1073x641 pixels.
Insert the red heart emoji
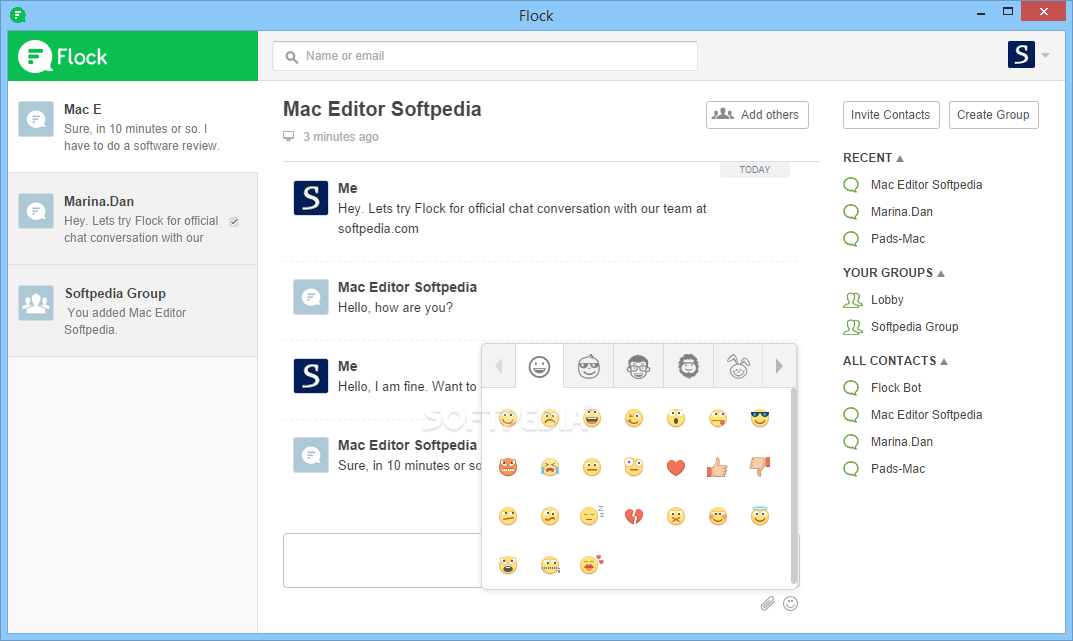pyautogui.click(x=675, y=467)
